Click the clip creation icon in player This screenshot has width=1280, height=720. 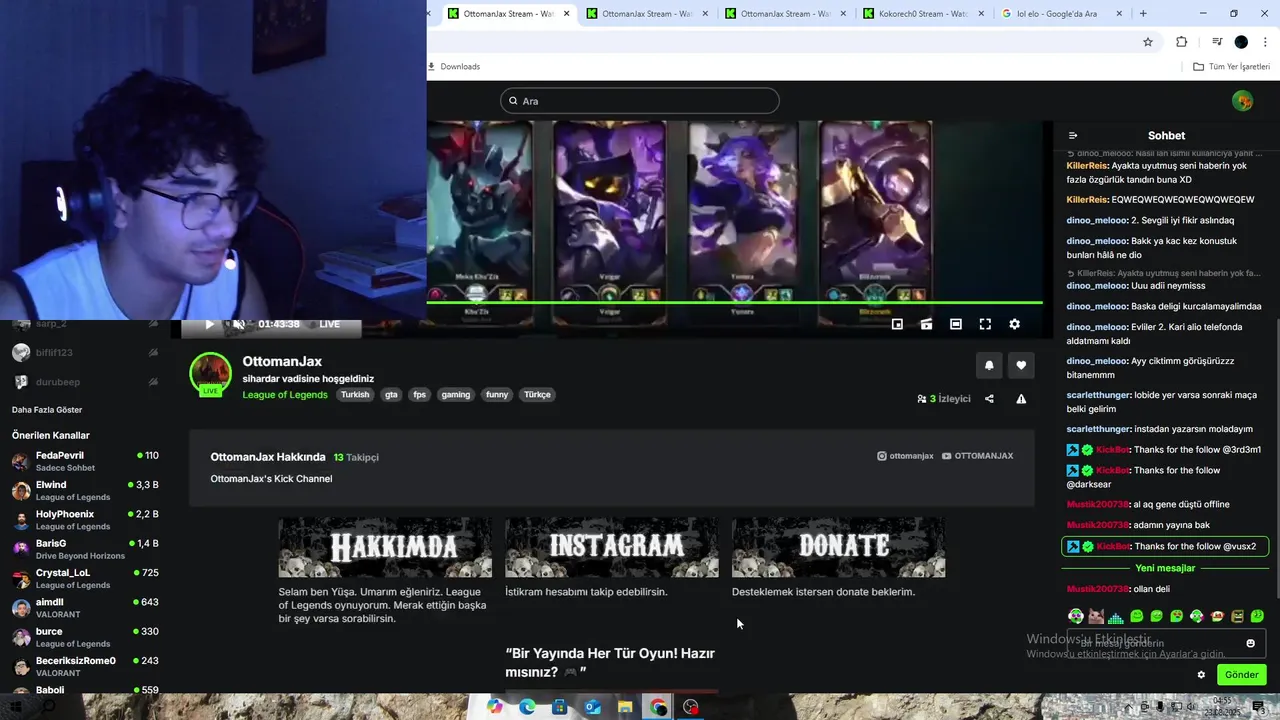pyautogui.click(x=926, y=324)
